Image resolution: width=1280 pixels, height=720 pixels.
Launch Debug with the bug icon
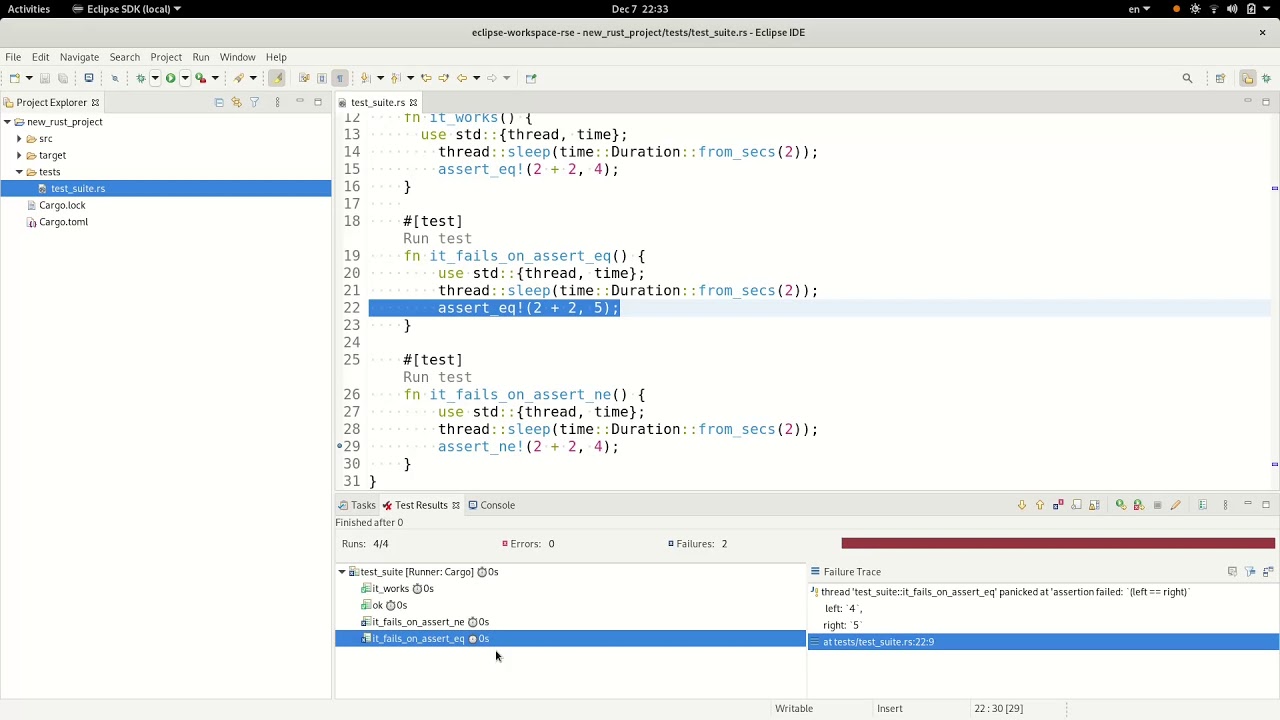point(141,78)
